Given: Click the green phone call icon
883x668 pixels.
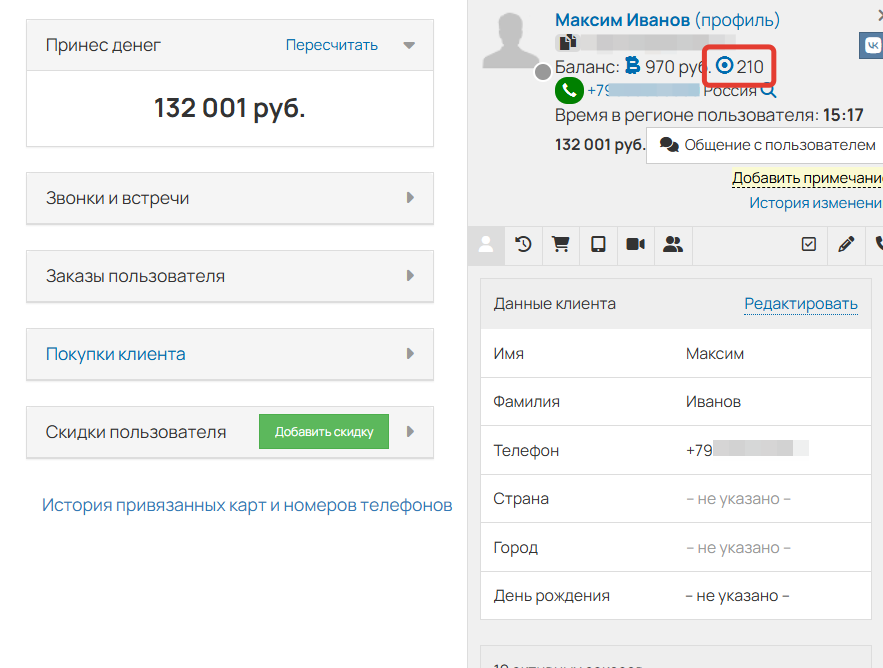Looking at the screenshot, I should tap(568, 90).
